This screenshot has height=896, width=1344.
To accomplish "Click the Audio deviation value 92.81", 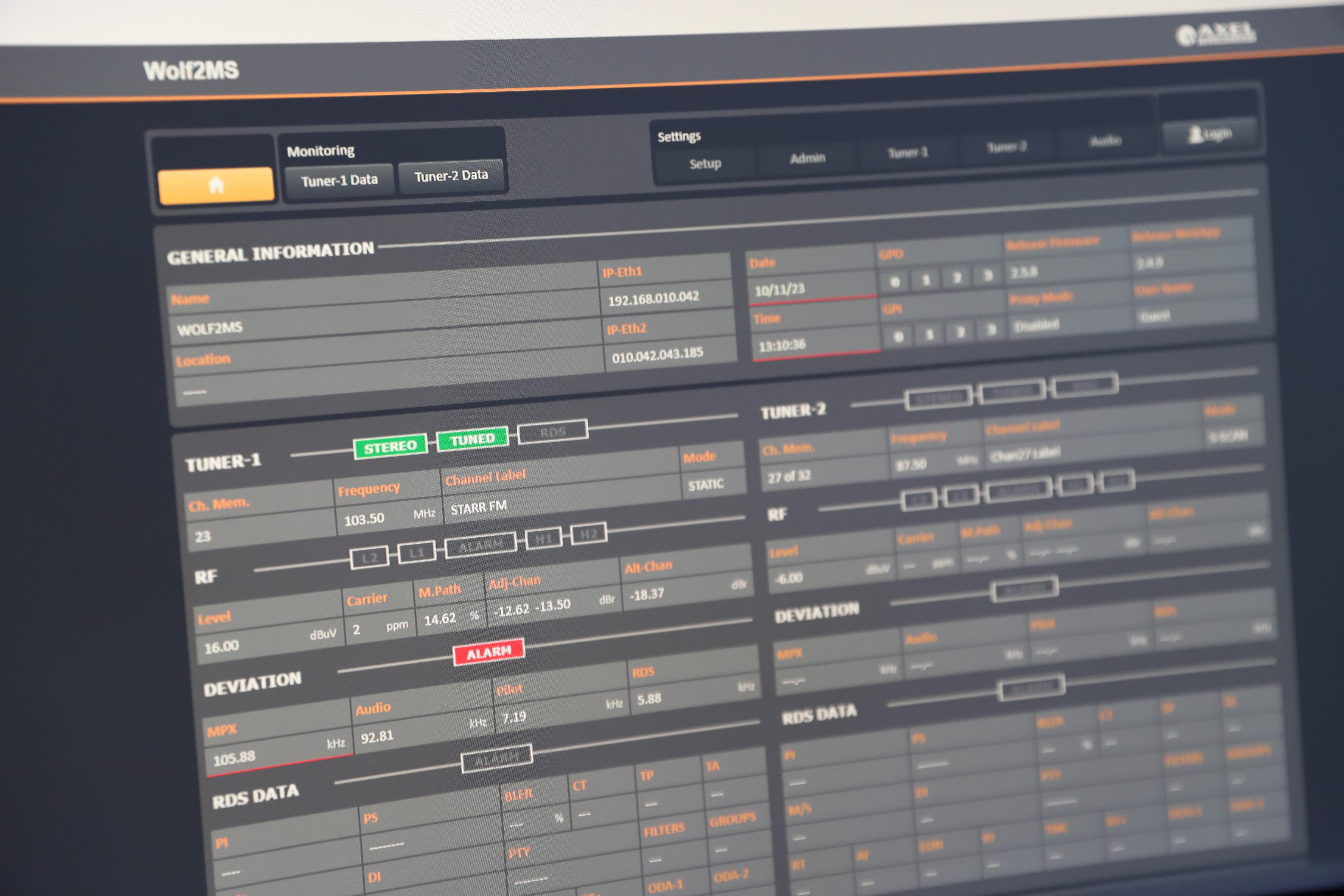I will 377,737.
